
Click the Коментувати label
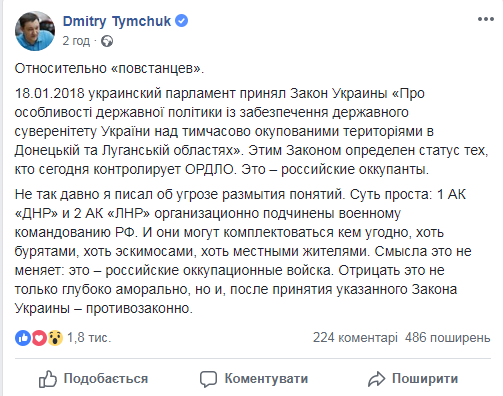click(266, 379)
